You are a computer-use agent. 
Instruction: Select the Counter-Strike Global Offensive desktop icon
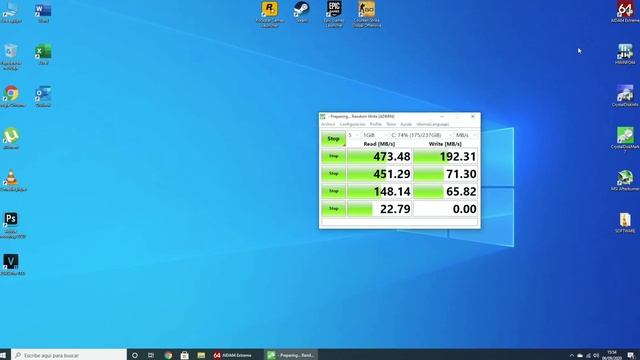[367, 14]
